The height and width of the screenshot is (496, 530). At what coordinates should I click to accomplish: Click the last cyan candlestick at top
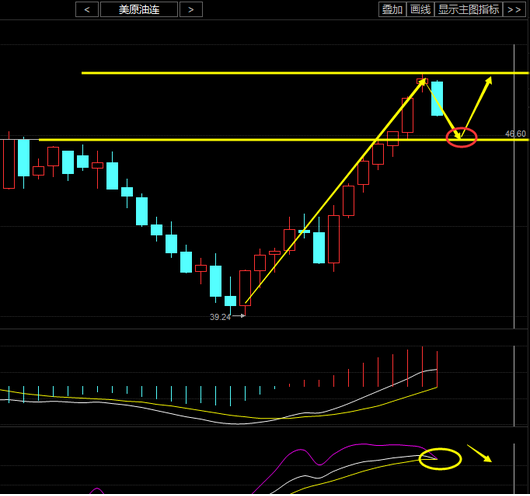click(437, 98)
